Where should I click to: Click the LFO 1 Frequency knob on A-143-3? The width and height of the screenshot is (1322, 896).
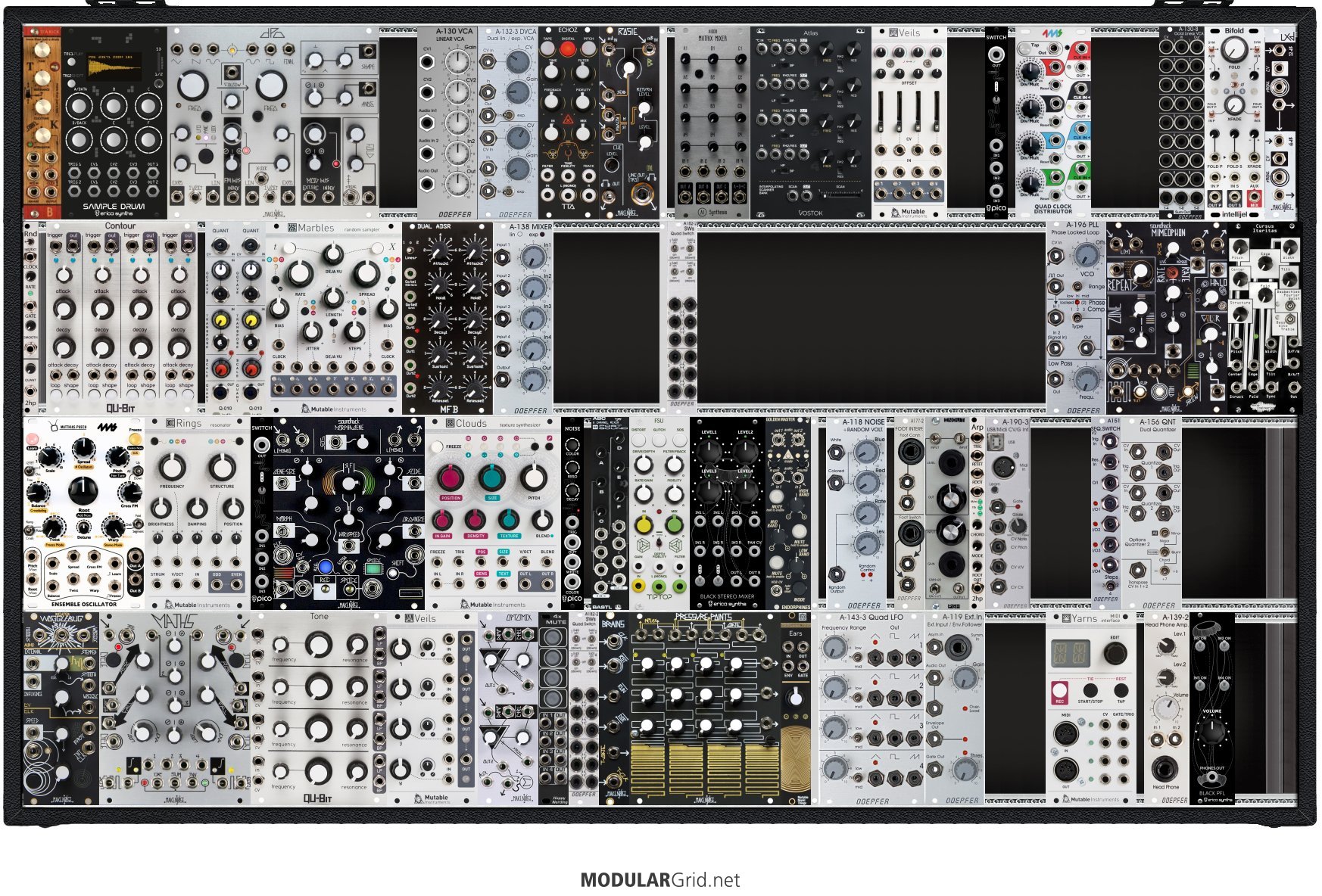coord(834,648)
